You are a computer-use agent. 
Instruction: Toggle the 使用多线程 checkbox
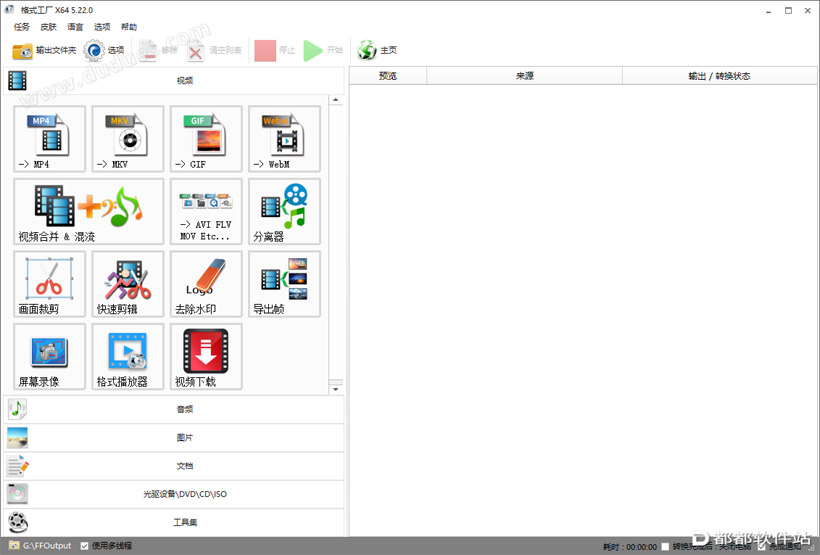pyautogui.click(x=84, y=546)
